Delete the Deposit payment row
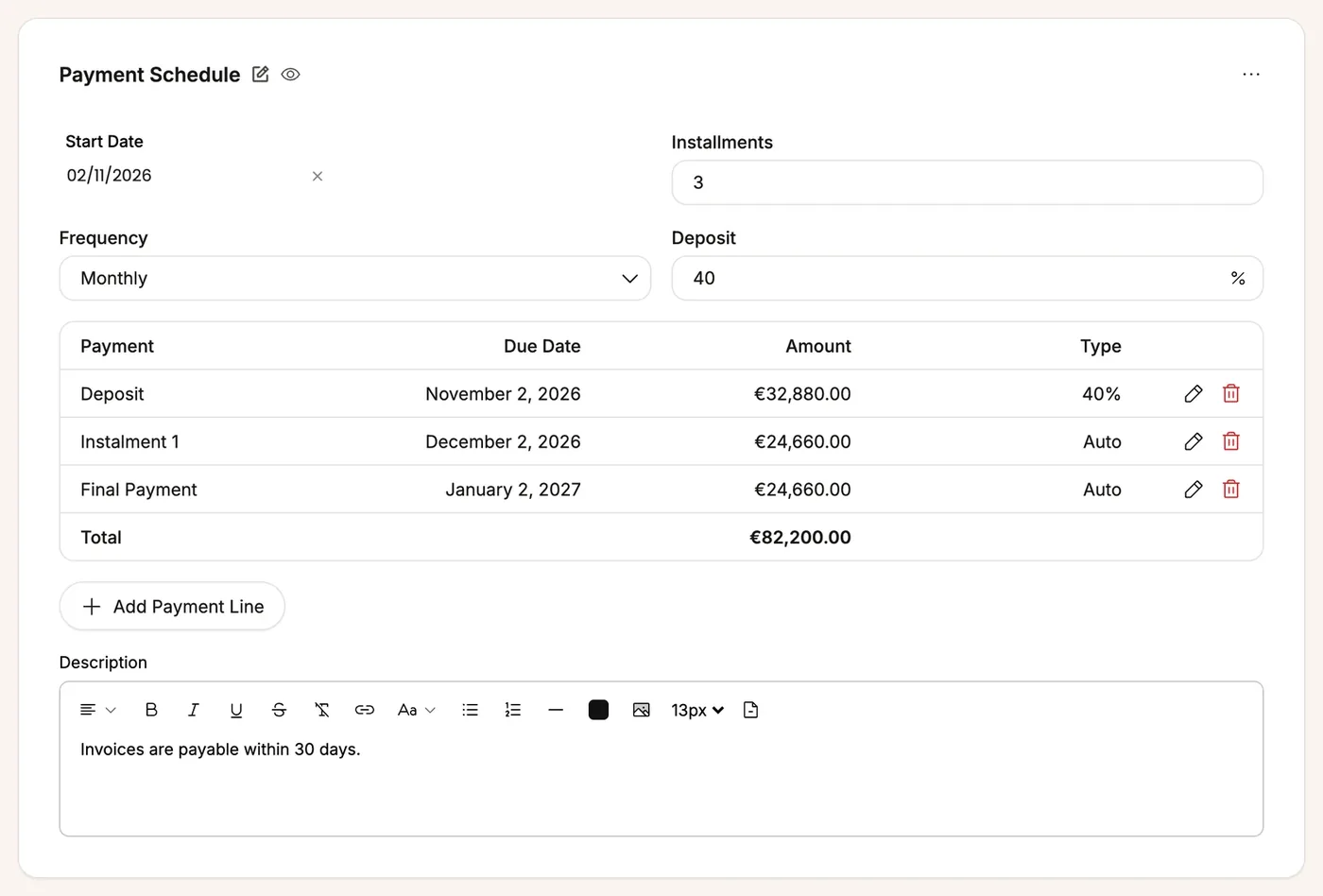The width and height of the screenshot is (1323, 896). [x=1231, y=393]
